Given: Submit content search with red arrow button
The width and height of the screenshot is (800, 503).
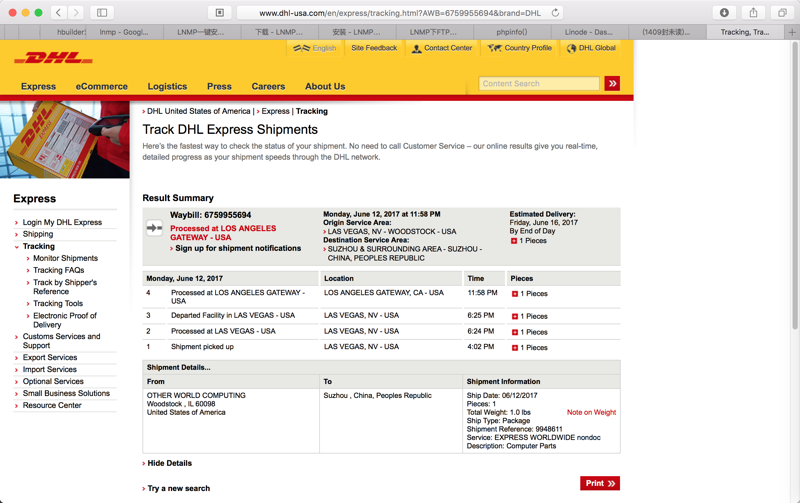Looking at the screenshot, I should 612,83.
